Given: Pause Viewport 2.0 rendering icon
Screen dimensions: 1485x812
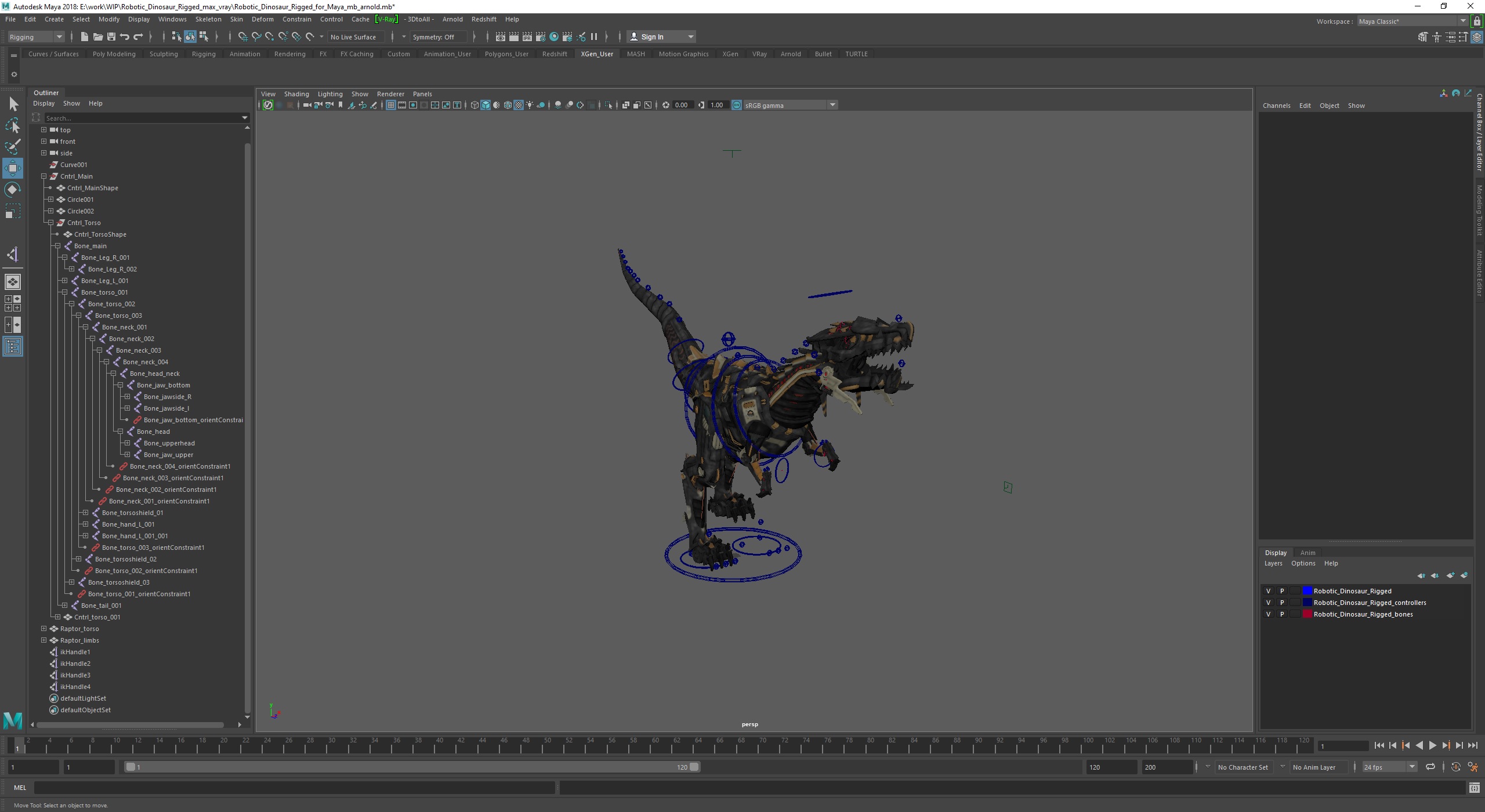Looking at the screenshot, I should (x=594, y=37).
